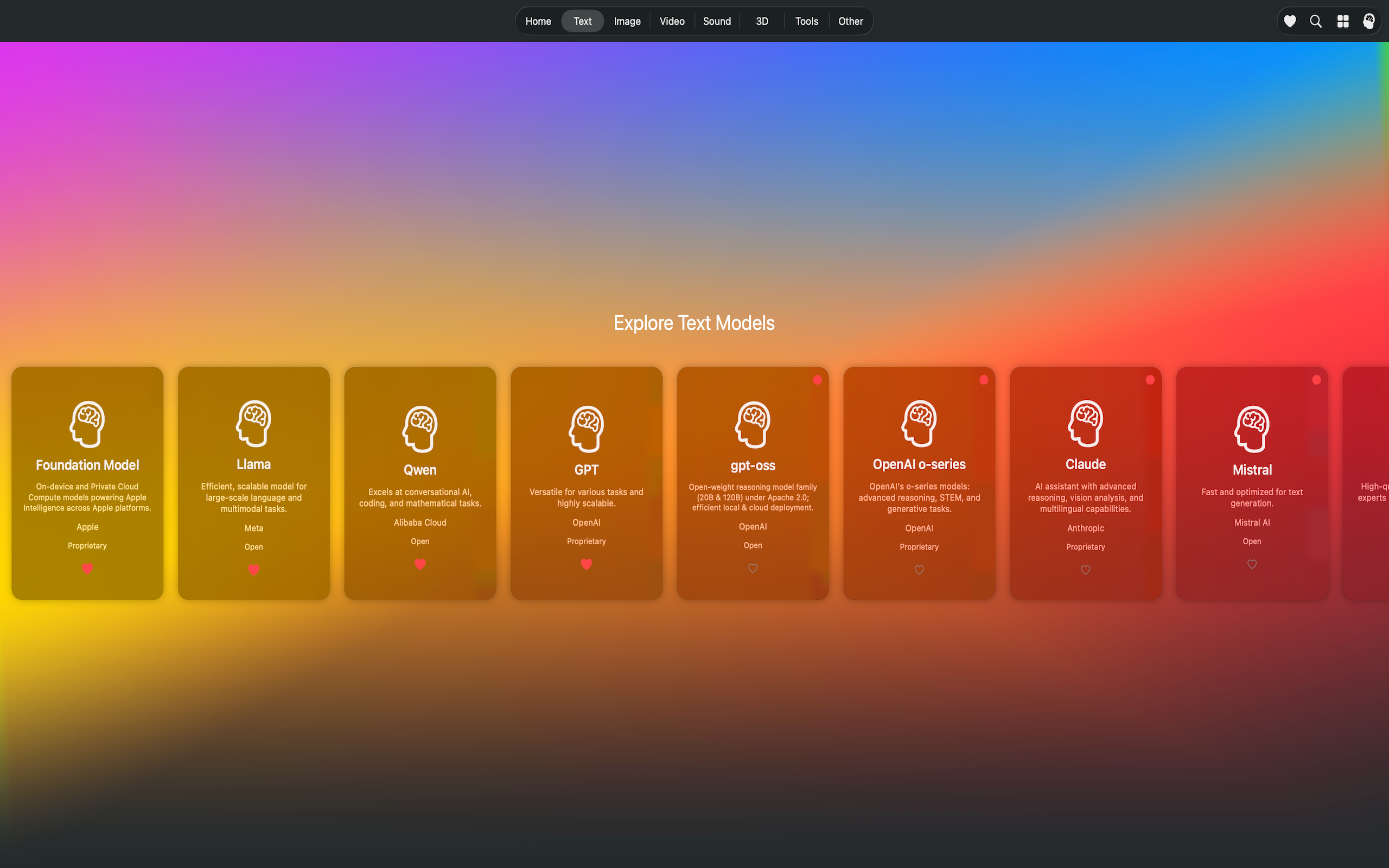Click the GPT brain icon

(587, 429)
